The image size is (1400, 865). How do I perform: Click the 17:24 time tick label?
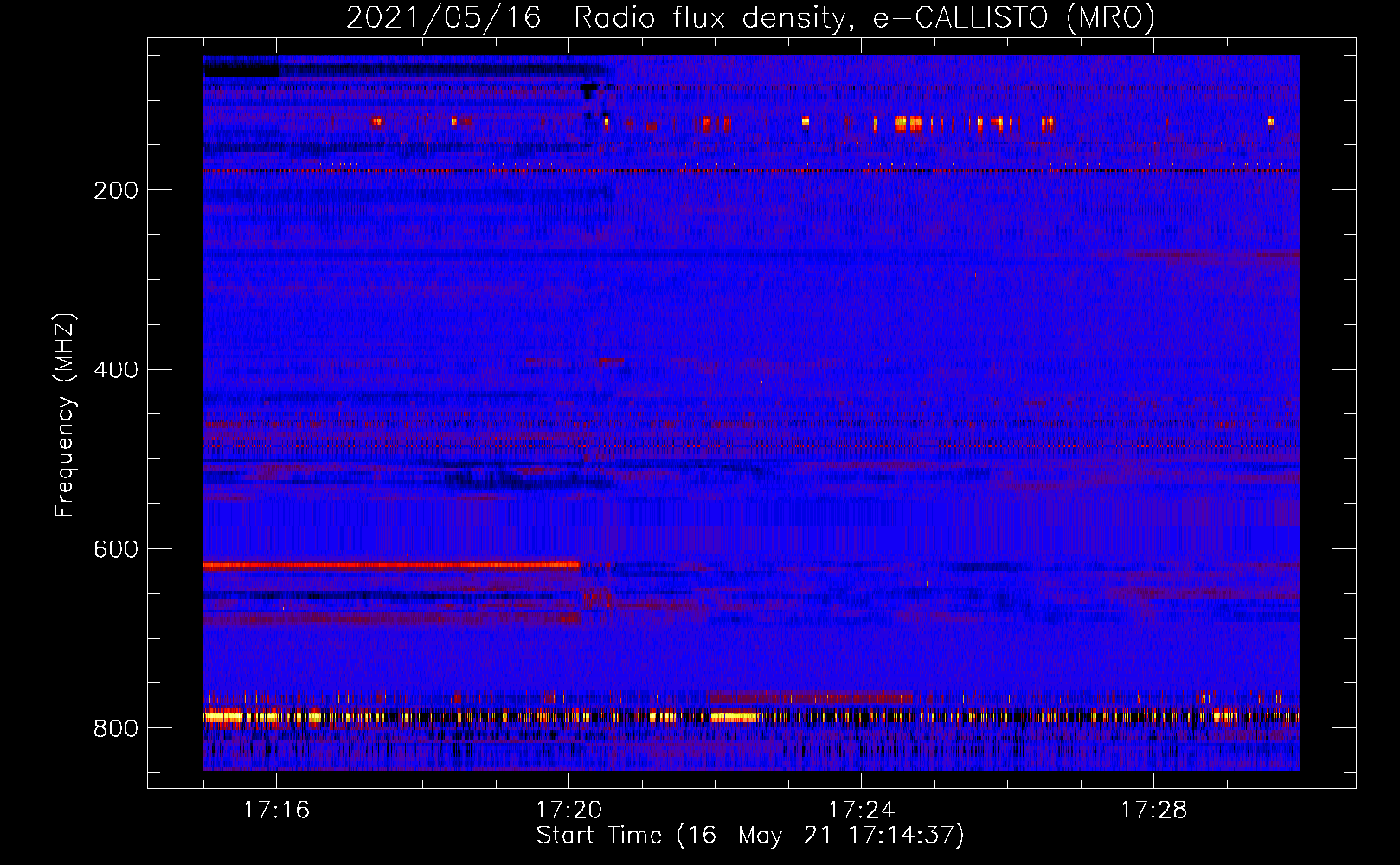861,810
